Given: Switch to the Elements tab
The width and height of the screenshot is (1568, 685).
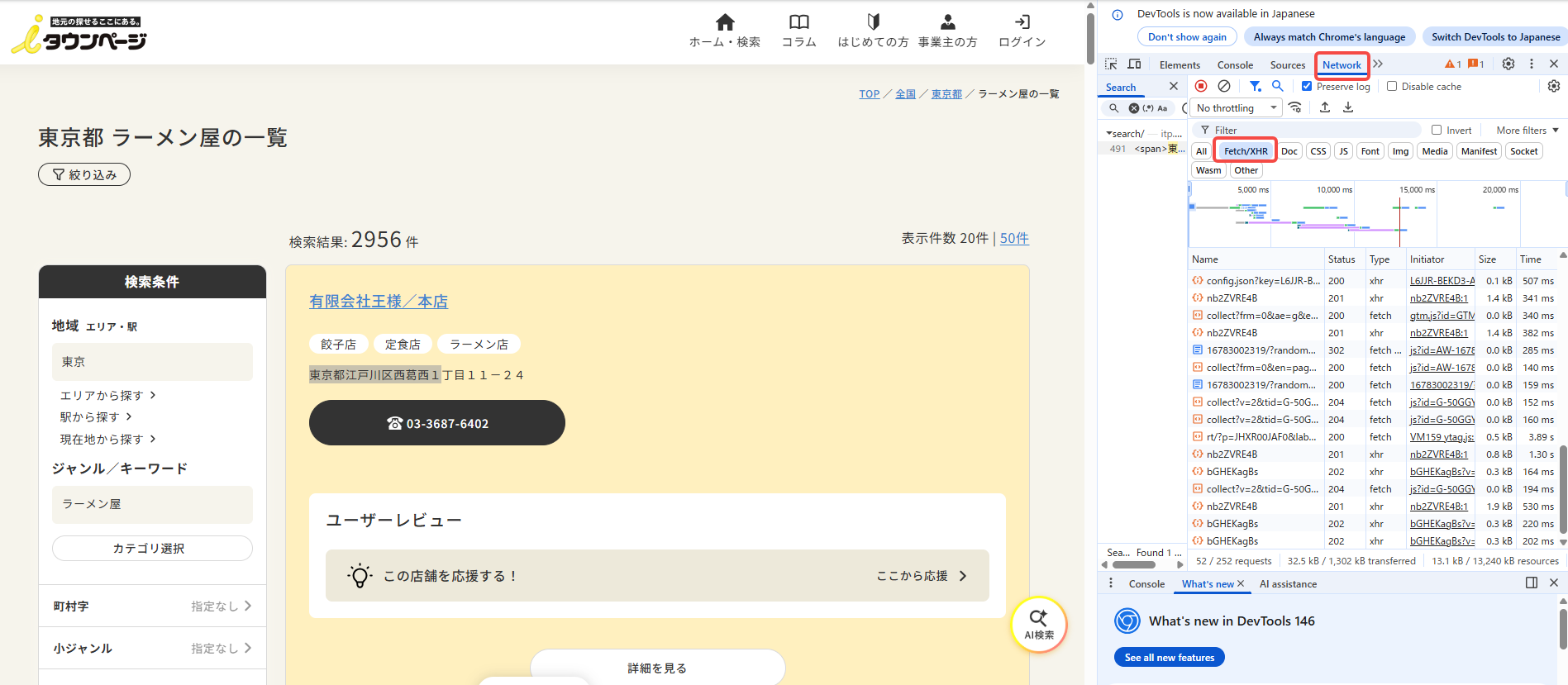Looking at the screenshot, I should point(1180,65).
